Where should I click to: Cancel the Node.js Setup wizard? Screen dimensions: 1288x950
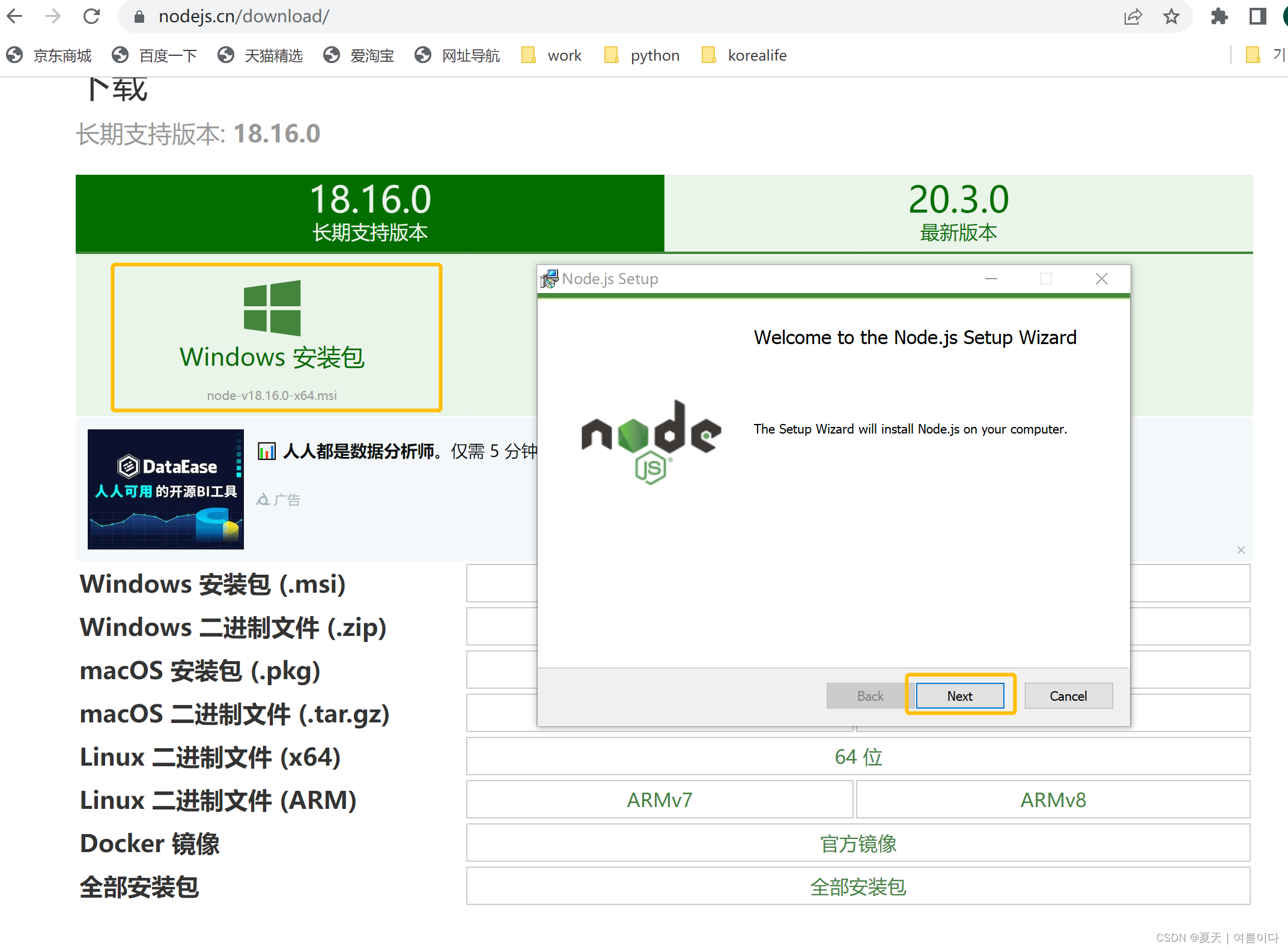click(1068, 695)
